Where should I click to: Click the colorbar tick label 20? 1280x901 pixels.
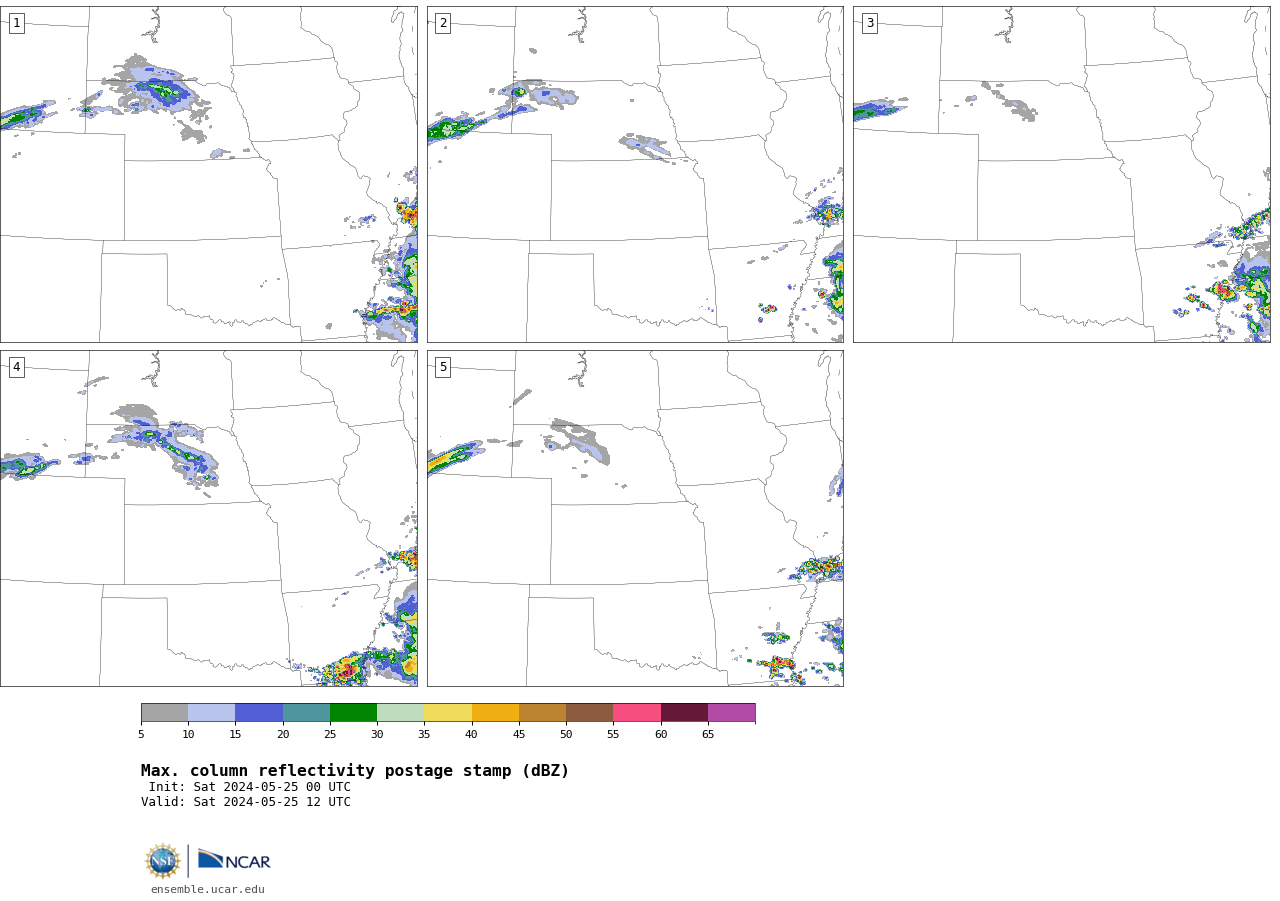(283, 735)
